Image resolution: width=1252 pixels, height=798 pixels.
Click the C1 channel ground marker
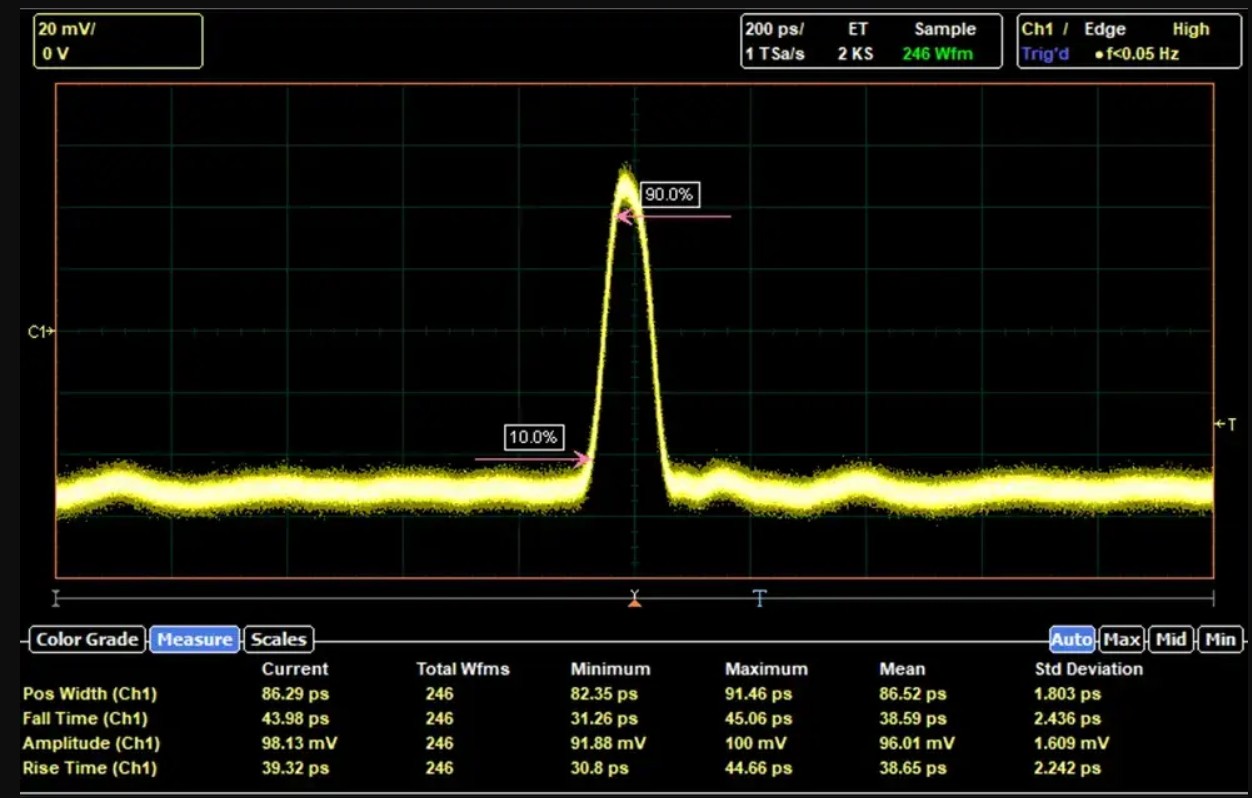(40, 331)
